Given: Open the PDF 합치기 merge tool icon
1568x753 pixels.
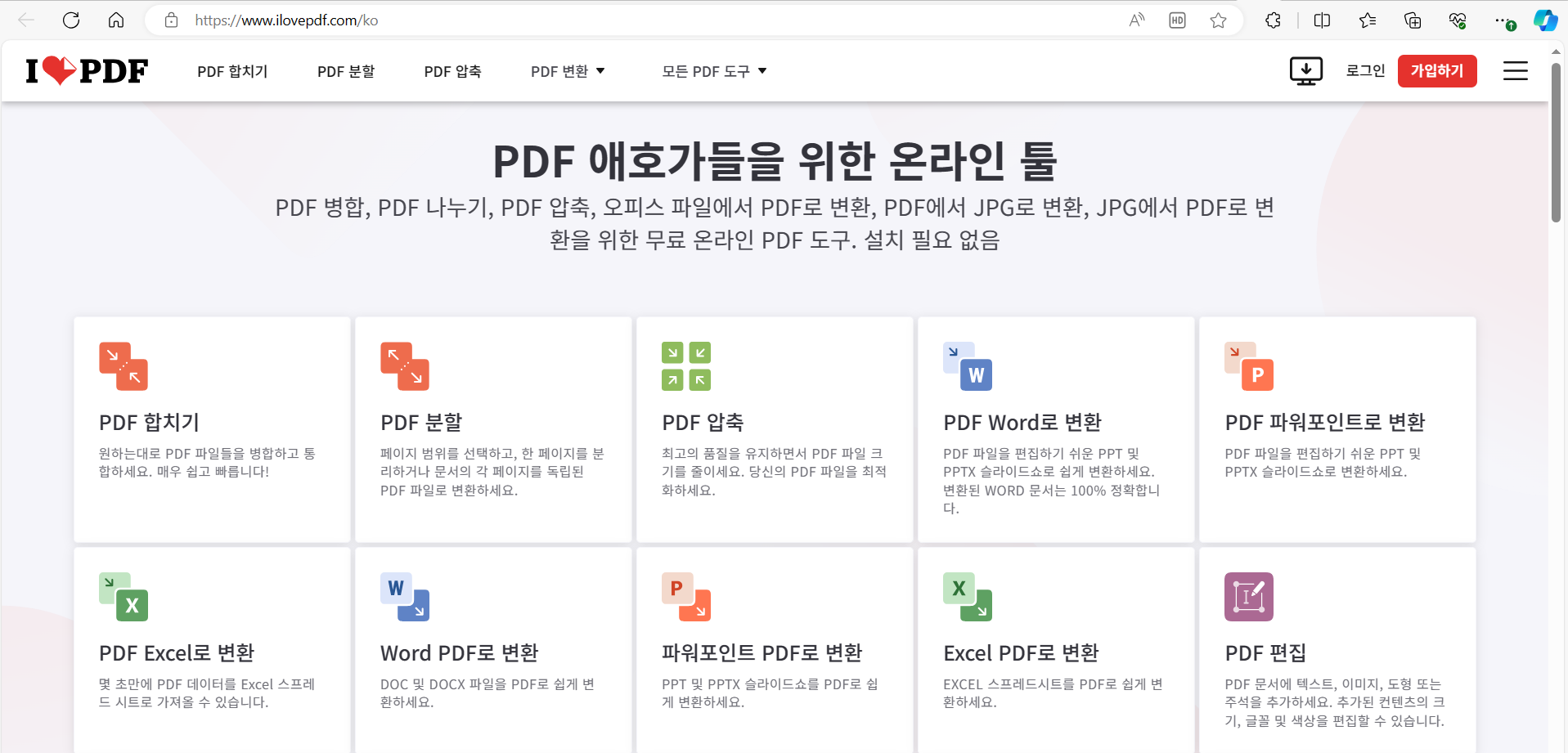Looking at the screenshot, I should tap(124, 366).
